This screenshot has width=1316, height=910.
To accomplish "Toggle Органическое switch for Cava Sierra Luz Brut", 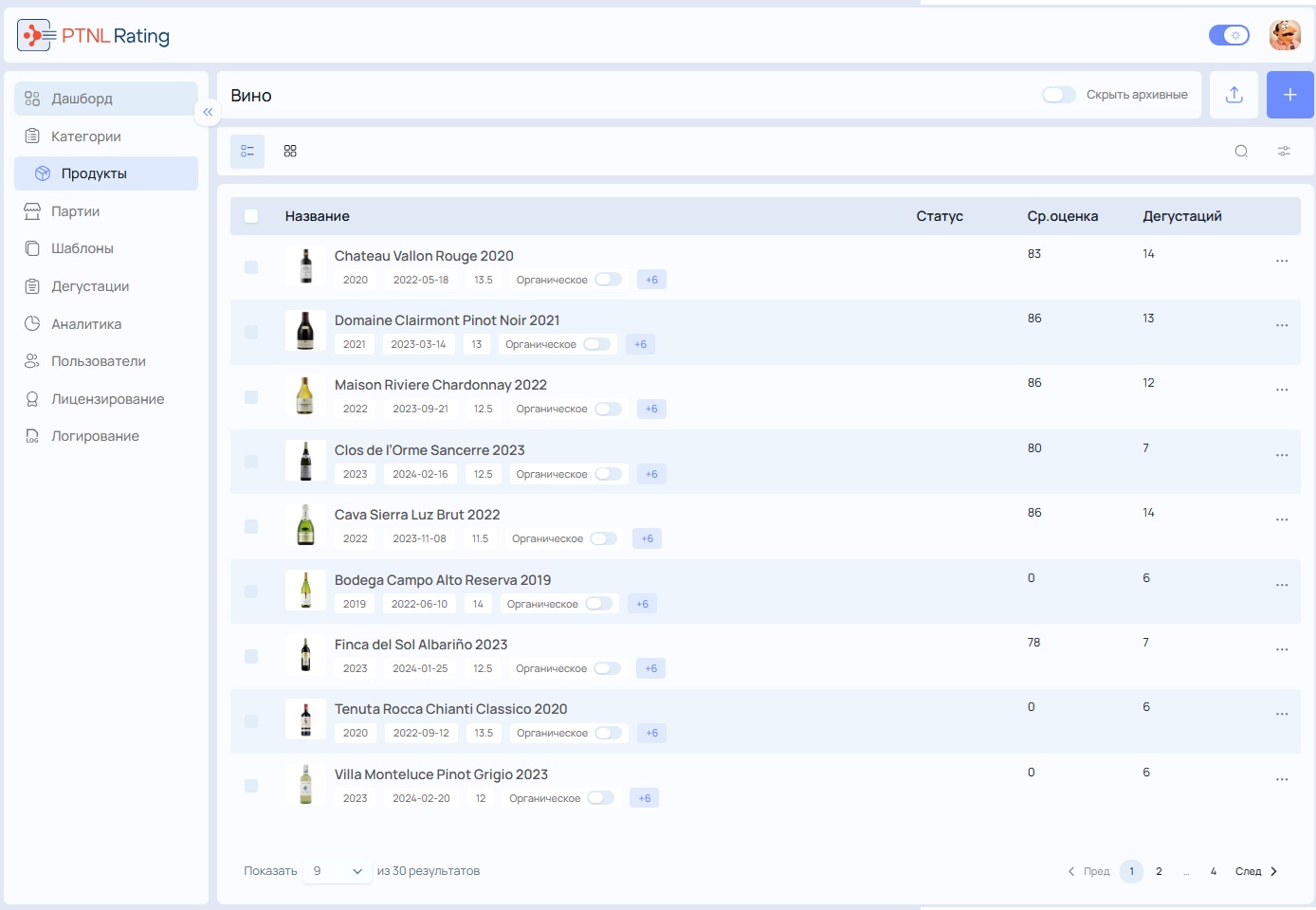I will 603,538.
